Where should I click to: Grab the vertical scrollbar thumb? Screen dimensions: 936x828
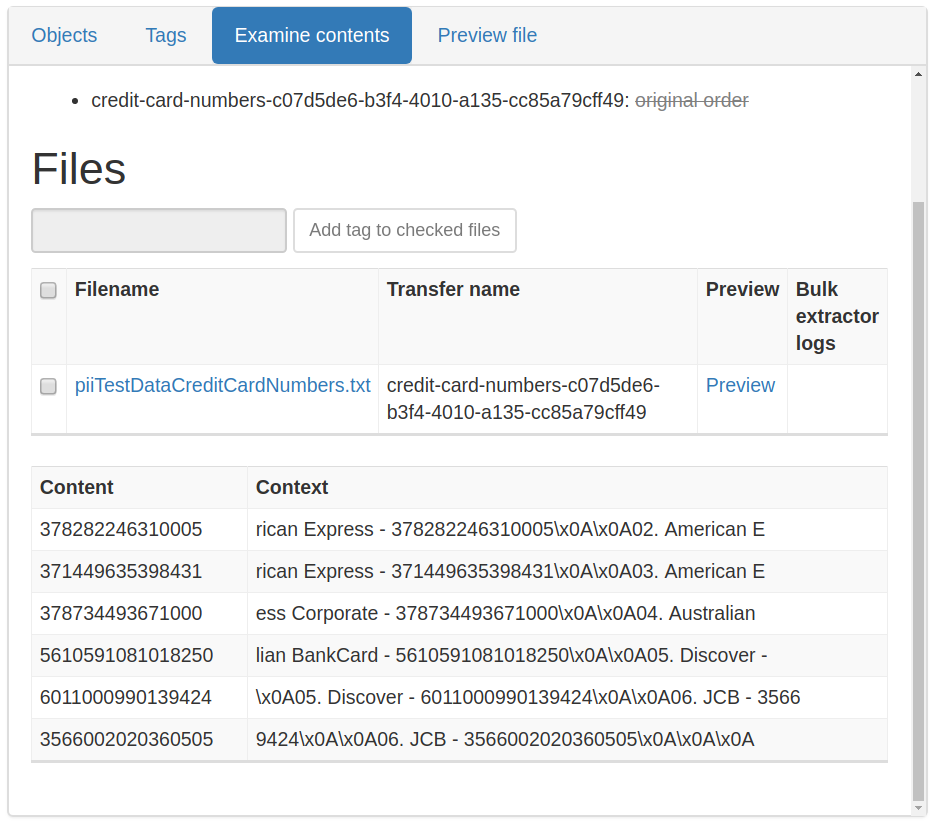click(x=919, y=500)
